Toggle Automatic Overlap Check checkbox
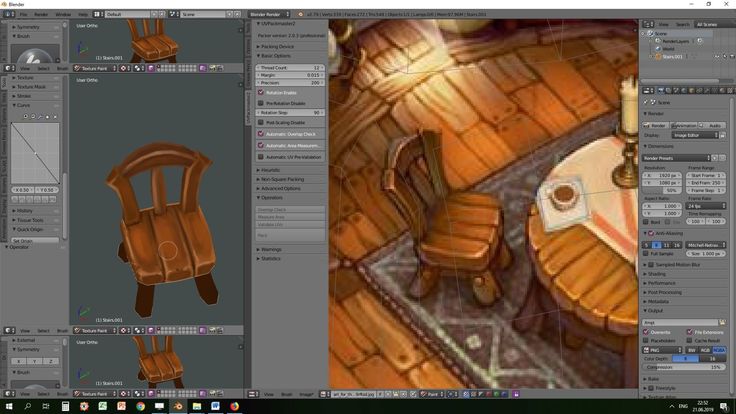 tap(261, 134)
